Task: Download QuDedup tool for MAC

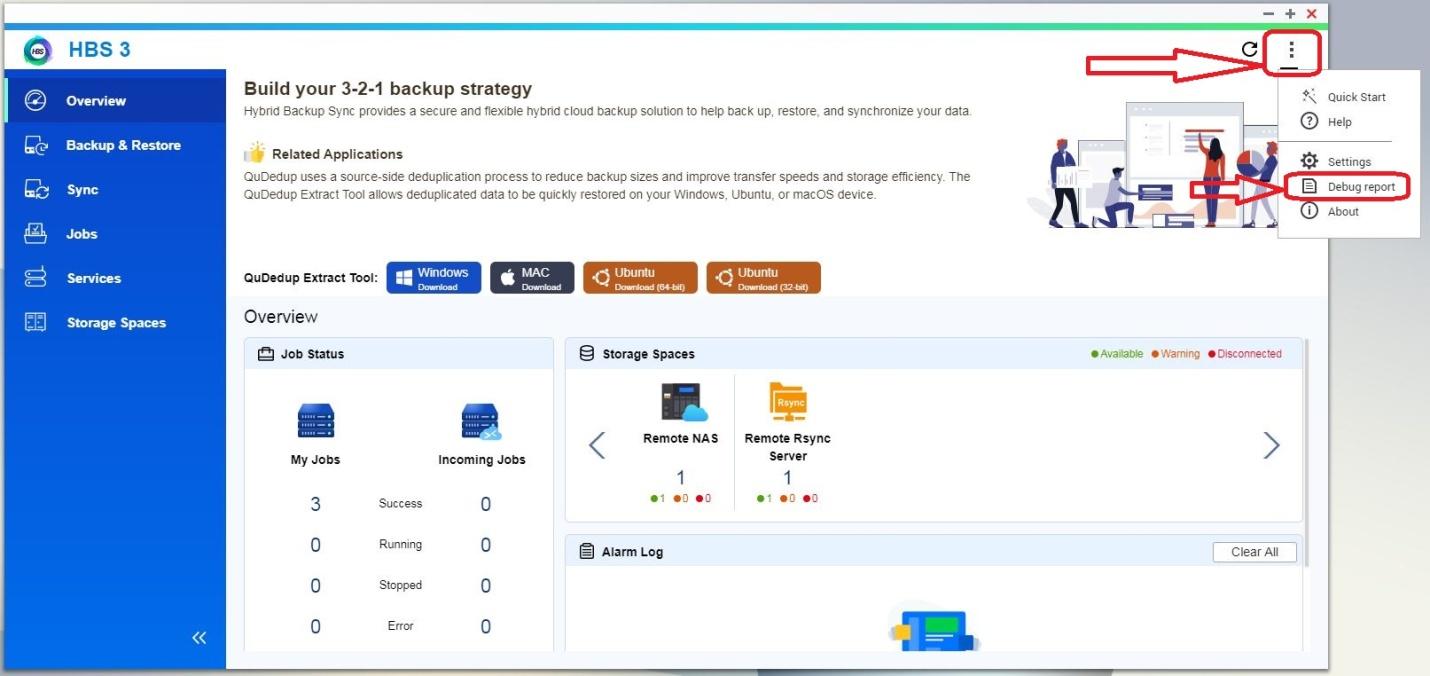Action: 532,278
